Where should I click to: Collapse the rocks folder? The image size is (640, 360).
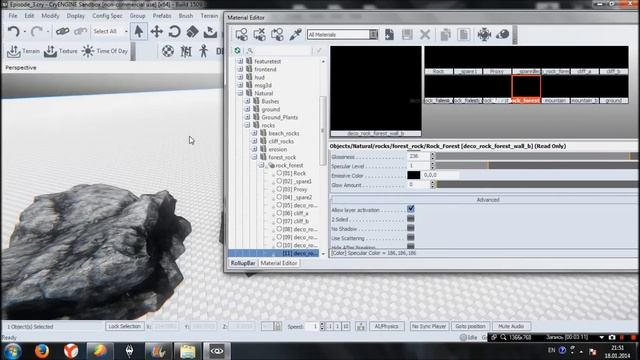(247, 125)
